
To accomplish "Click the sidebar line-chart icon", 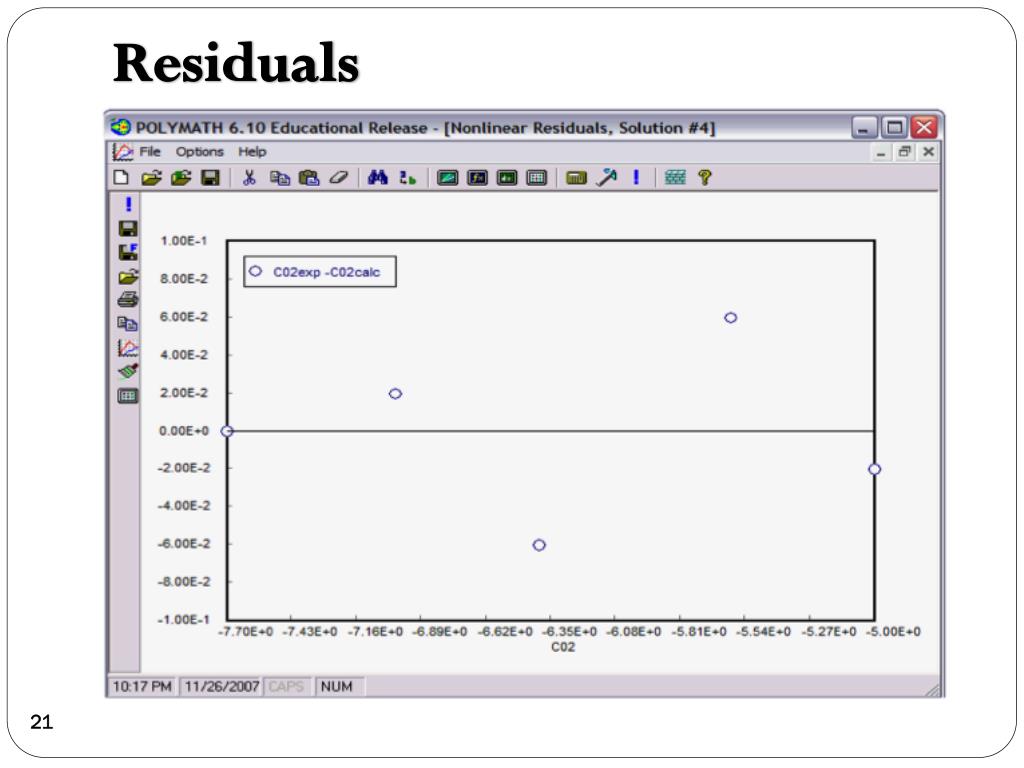I will 128,348.
